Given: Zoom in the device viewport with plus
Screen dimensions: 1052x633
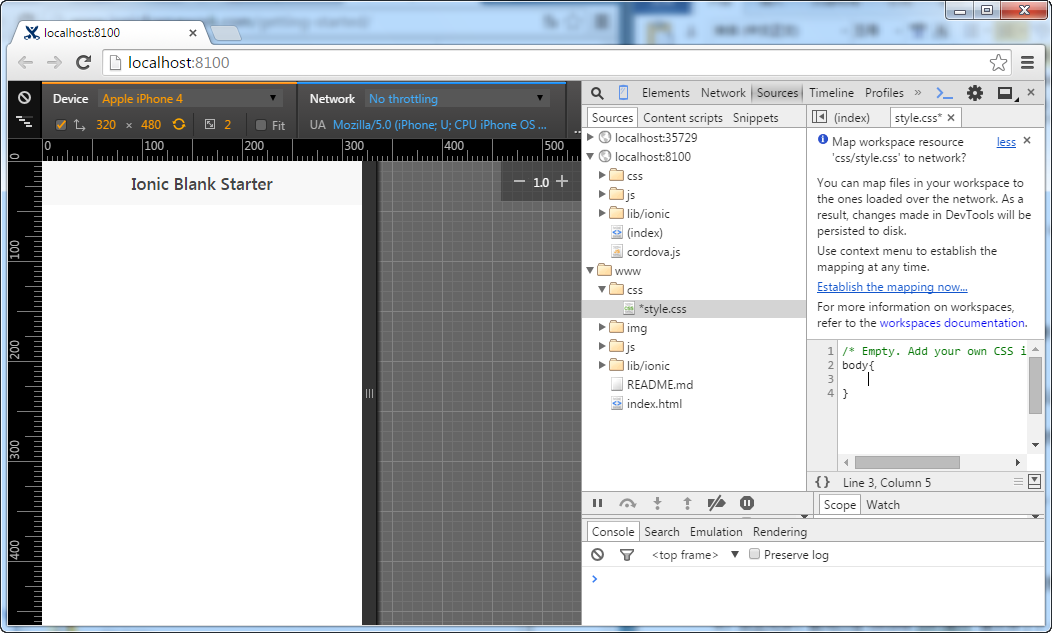Looking at the screenshot, I should pos(562,181).
